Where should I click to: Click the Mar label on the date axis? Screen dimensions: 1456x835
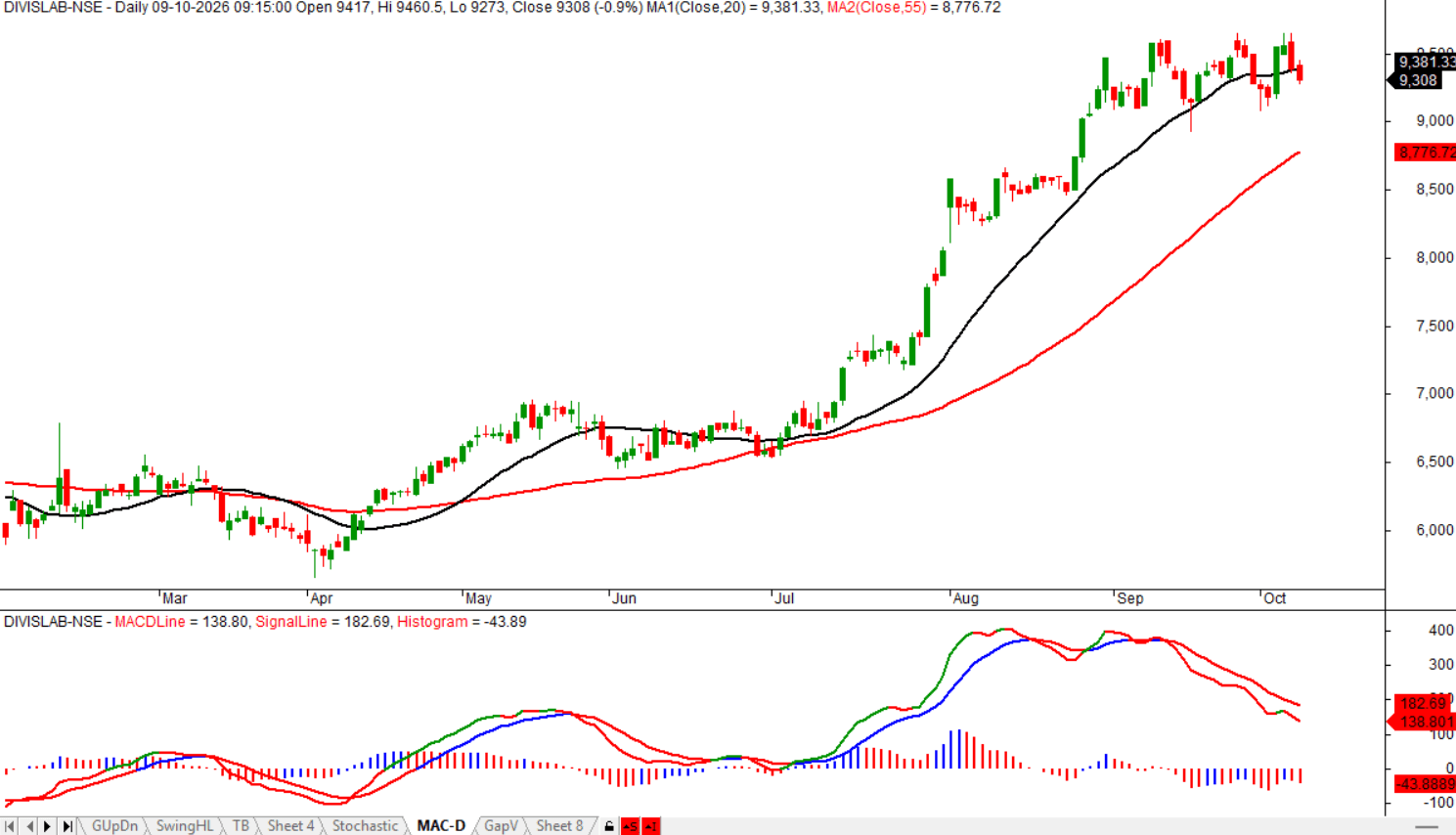tap(174, 598)
